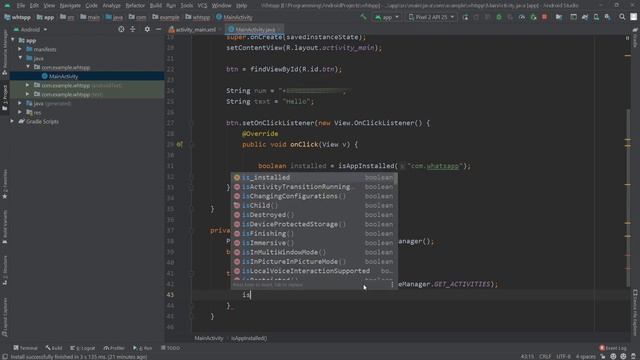
Task: Expand com.example.whtspp (androidTest) package
Action: point(28,85)
